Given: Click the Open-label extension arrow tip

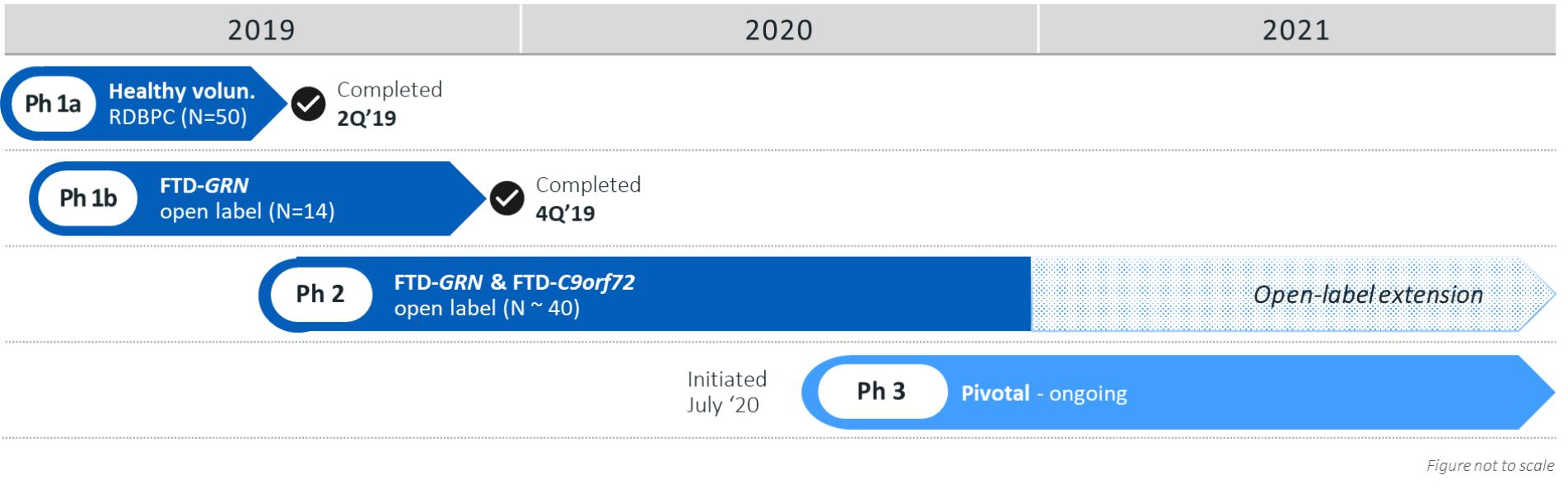Looking at the screenshot, I should (1540, 294).
